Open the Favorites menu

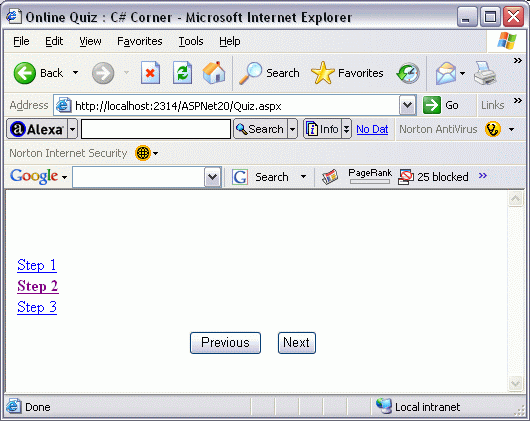click(x=140, y=41)
